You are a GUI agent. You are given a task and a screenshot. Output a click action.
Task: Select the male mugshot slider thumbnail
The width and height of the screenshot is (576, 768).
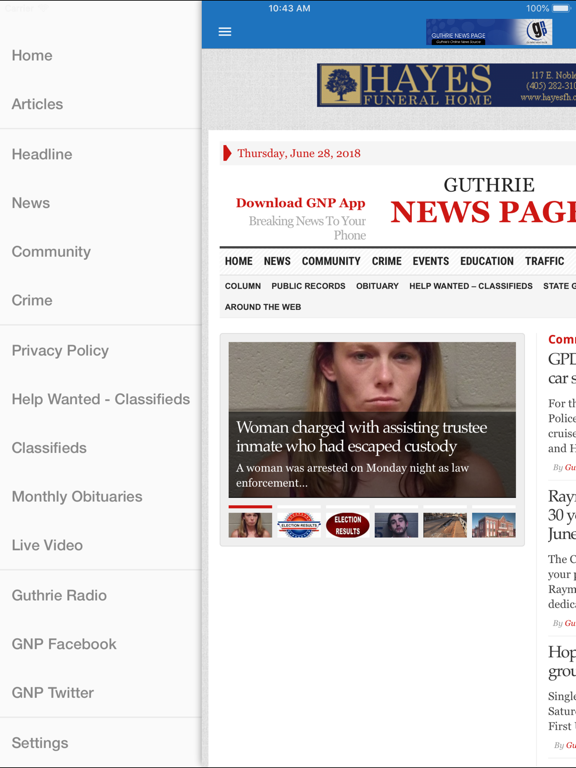pos(396,525)
